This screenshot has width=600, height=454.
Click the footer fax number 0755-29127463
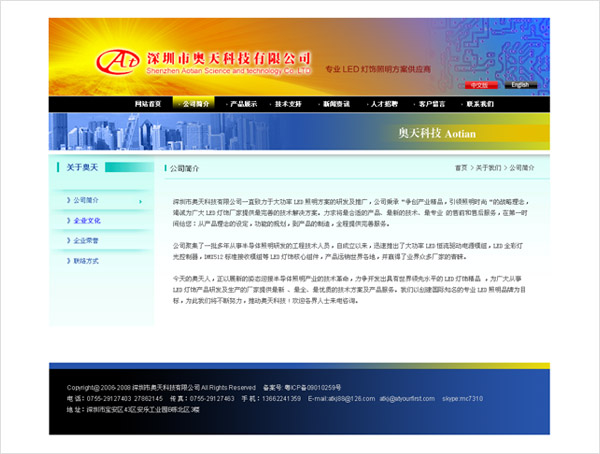(212, 398)
